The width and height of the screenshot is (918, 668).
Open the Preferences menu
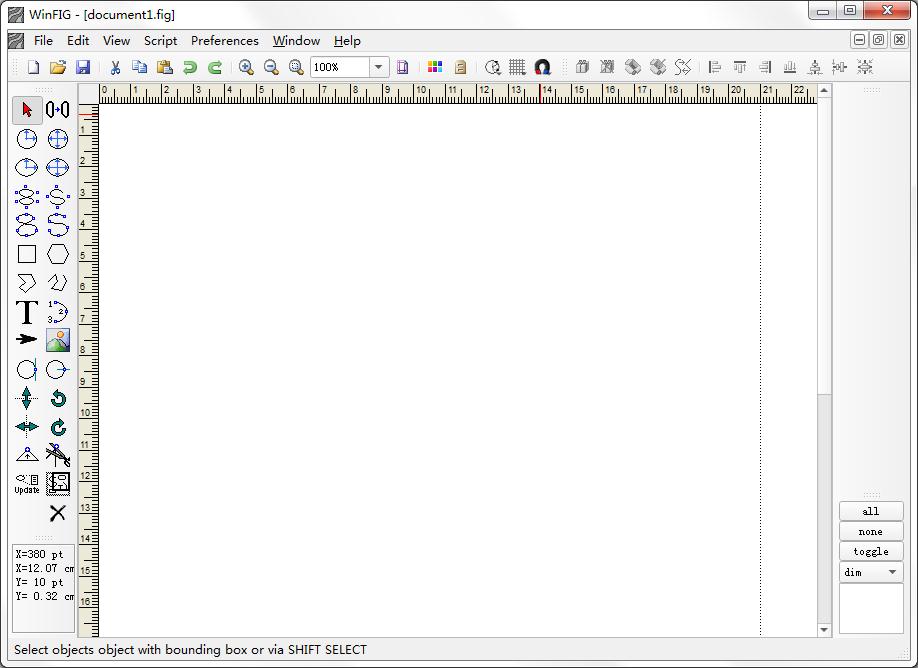pos(224,41)
